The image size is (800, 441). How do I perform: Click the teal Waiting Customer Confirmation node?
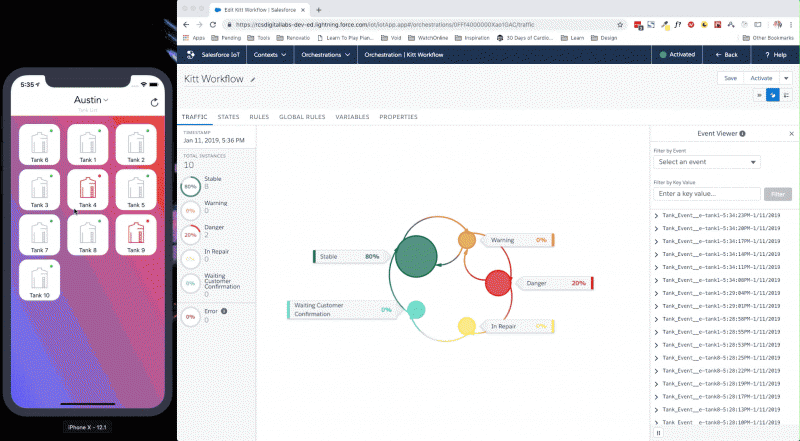point(416,310)
